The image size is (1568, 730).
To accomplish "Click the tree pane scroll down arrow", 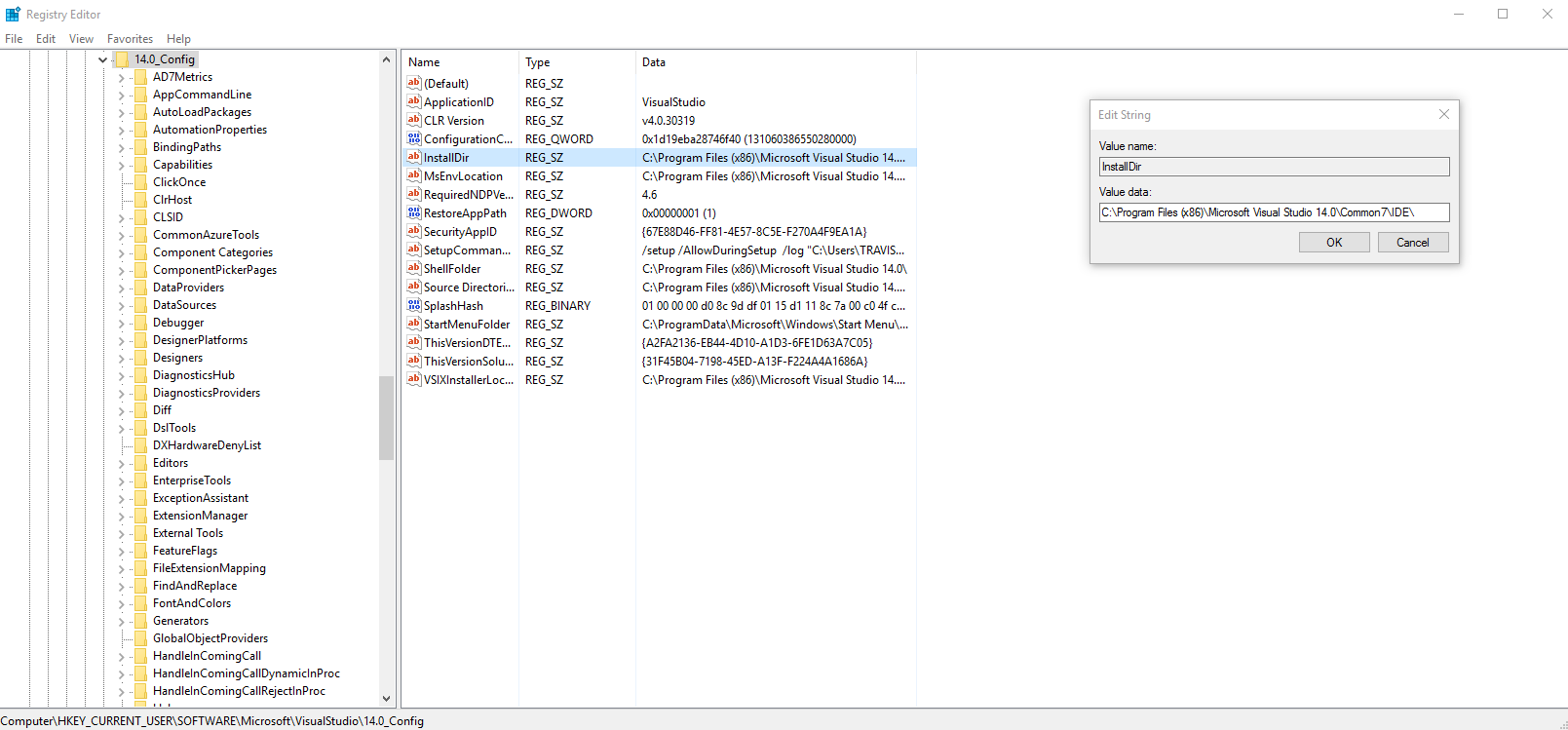I will coord(386,698).
